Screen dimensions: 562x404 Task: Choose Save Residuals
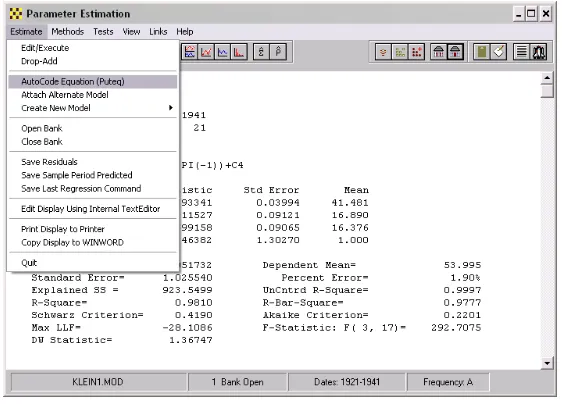92,162
